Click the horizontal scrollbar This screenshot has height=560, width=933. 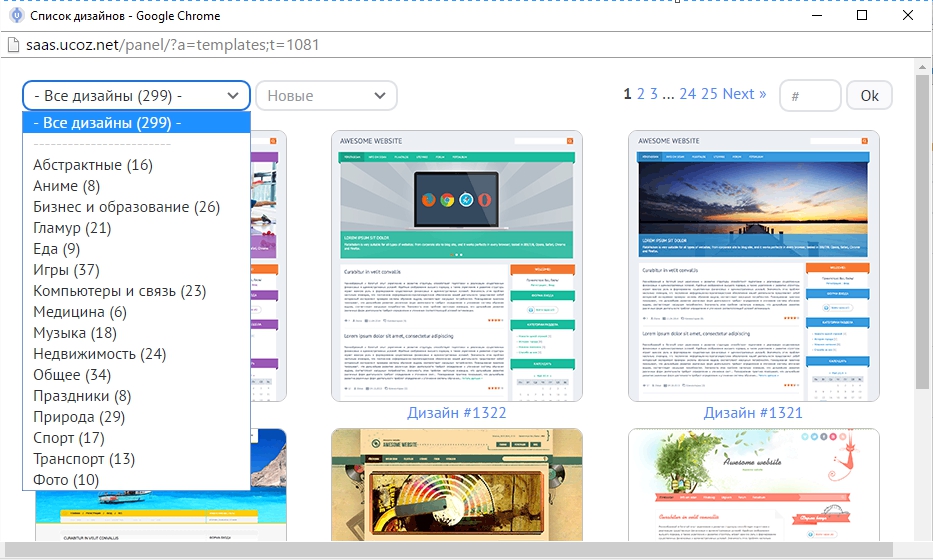coord(449,549)
